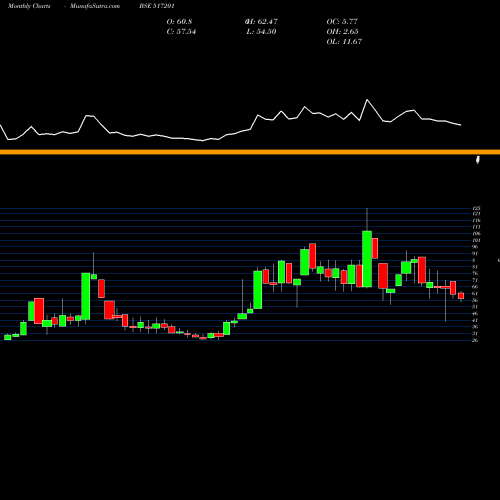Click the 51 price axis label

(475, 307)
